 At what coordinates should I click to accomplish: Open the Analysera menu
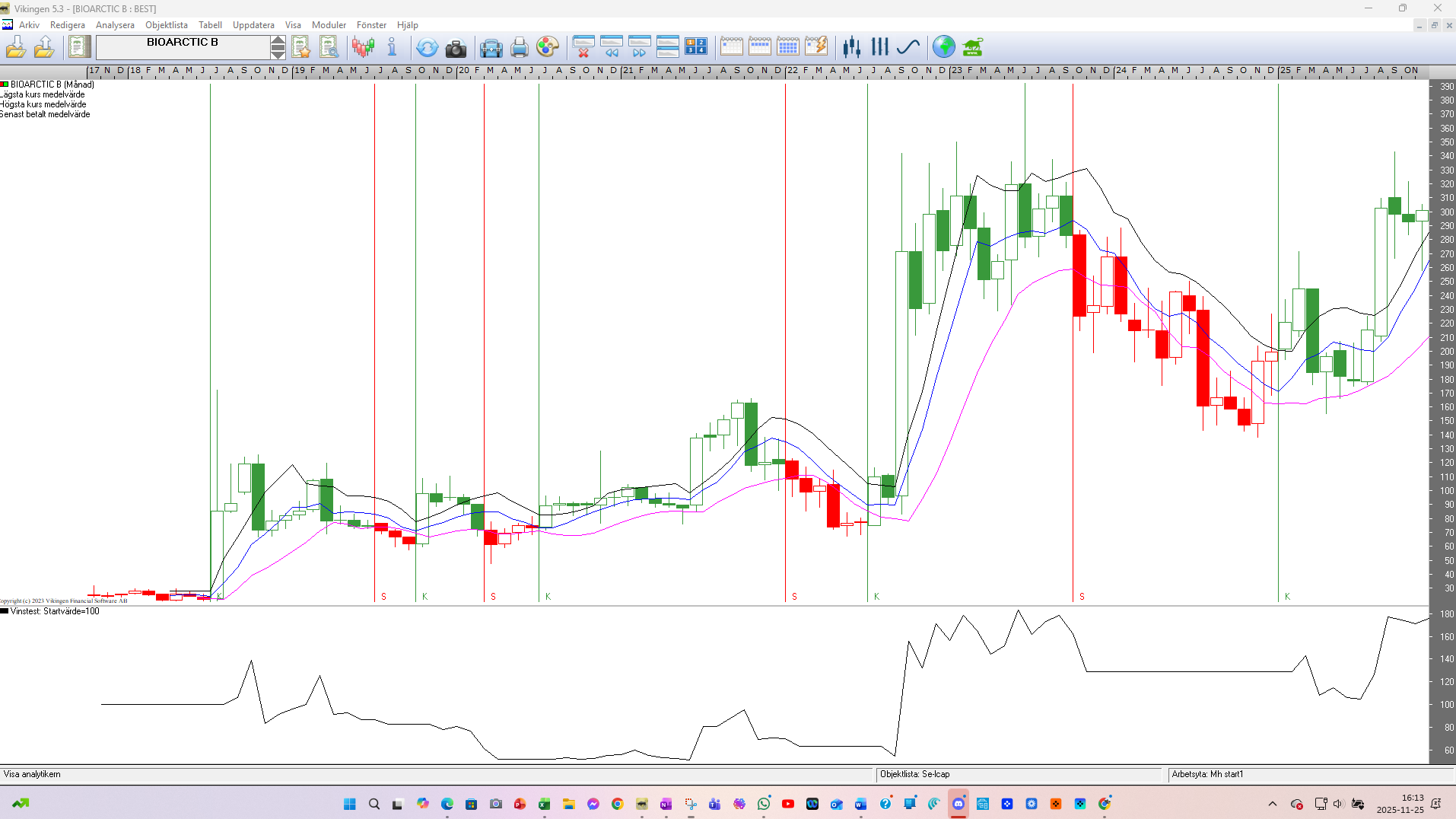click(115, 25)
